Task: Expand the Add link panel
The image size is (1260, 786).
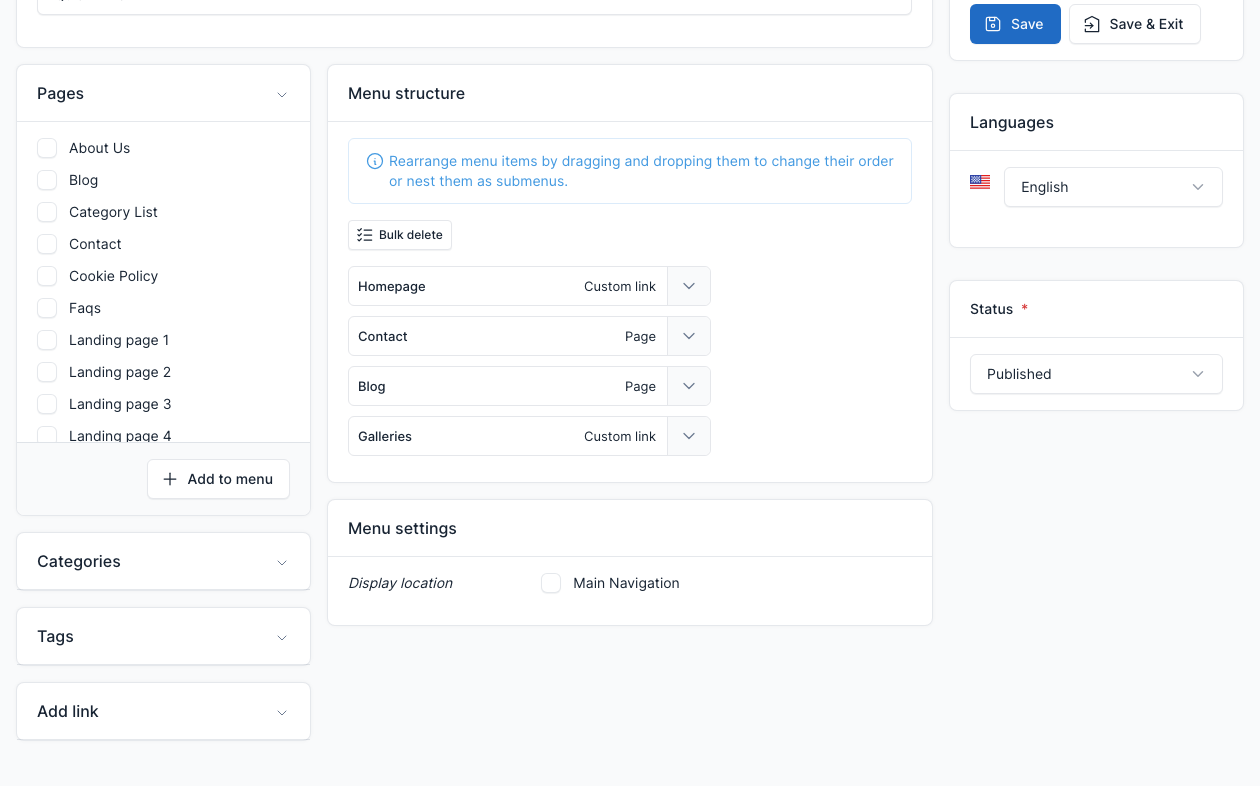Action: 282,712
